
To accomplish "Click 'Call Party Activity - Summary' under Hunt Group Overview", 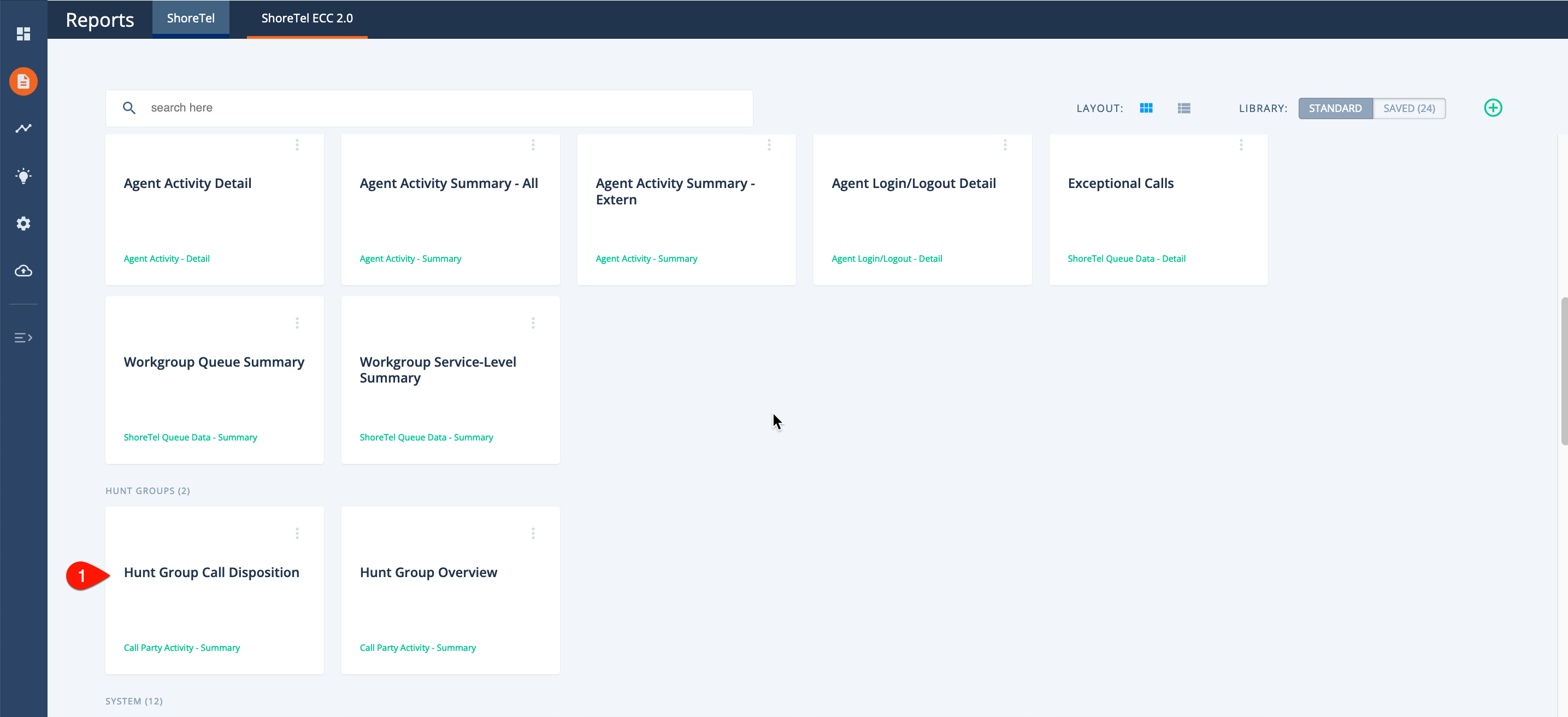I will click(x=417, y=648).
